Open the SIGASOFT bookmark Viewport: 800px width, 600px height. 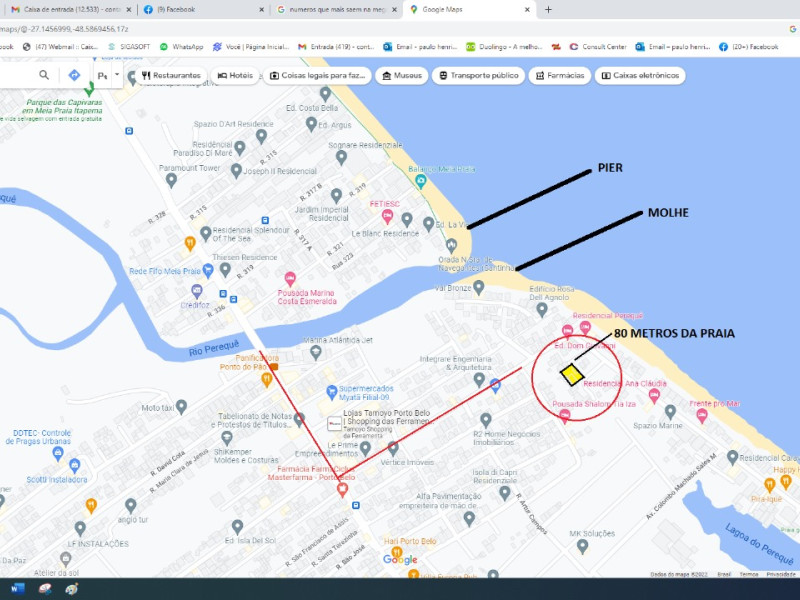pyautogui.click(x=129, y=47)
